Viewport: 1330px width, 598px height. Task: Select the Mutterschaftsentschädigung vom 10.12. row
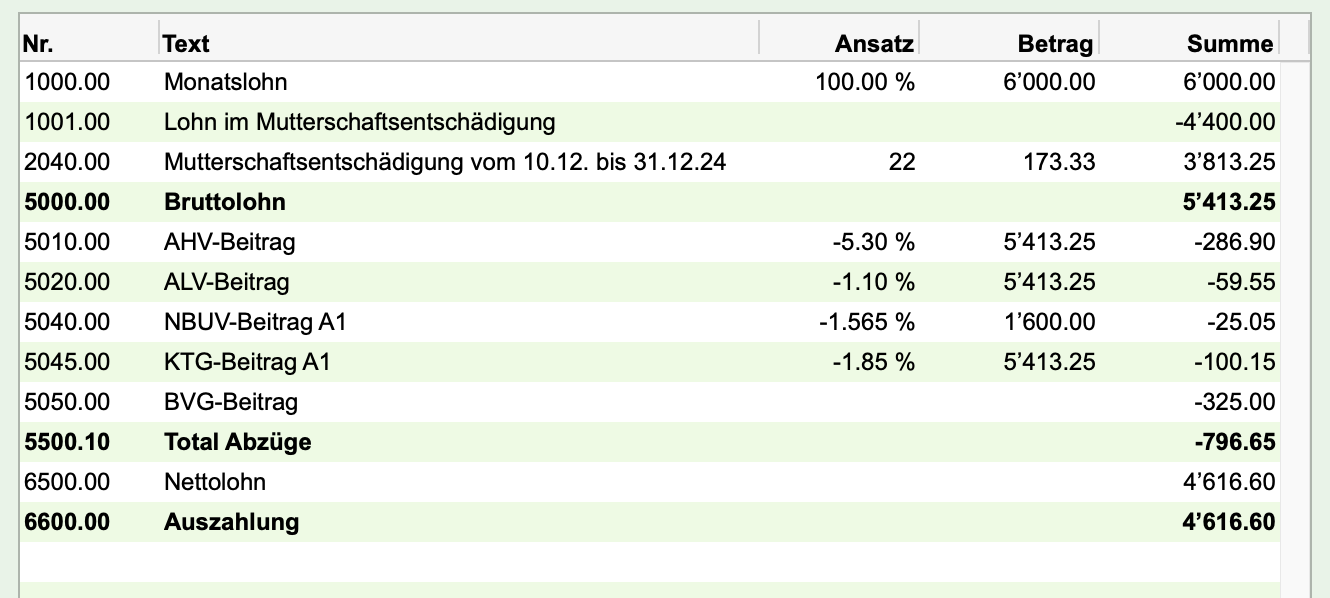click(x=649, y=162)
